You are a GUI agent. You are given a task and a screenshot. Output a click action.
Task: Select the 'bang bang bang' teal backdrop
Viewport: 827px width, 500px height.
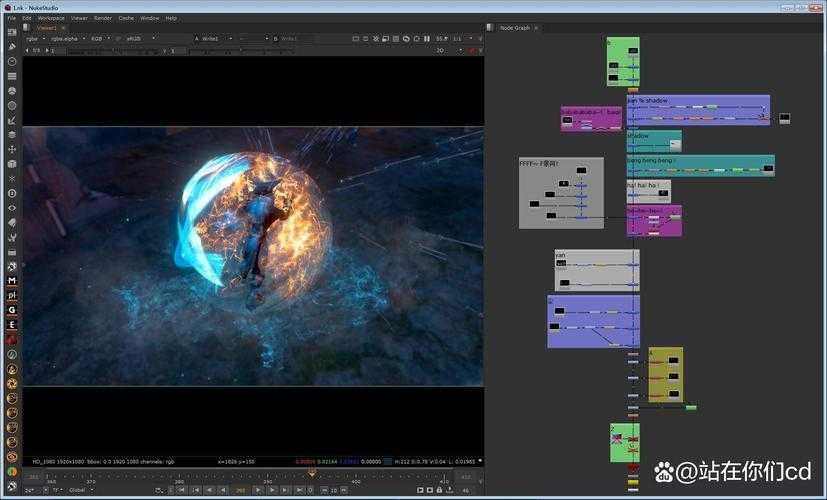click(700, 166)
